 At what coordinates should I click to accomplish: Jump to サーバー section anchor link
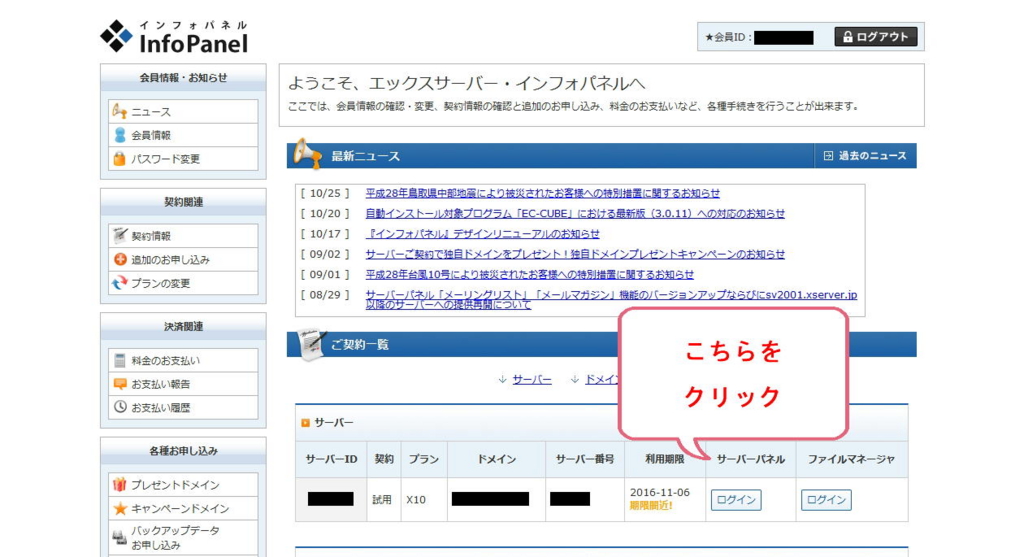click(532, 379)
